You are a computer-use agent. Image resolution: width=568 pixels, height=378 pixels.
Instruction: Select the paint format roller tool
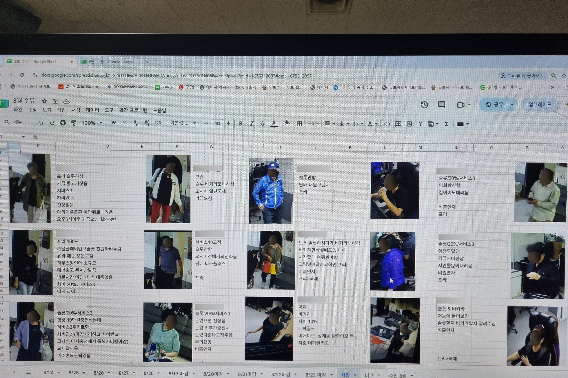pos(74,123)
